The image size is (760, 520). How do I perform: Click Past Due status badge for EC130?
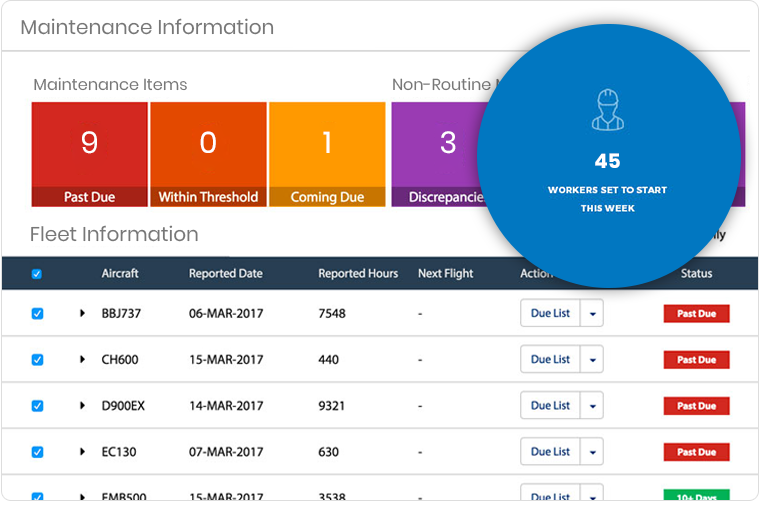(x=697, y=452)
